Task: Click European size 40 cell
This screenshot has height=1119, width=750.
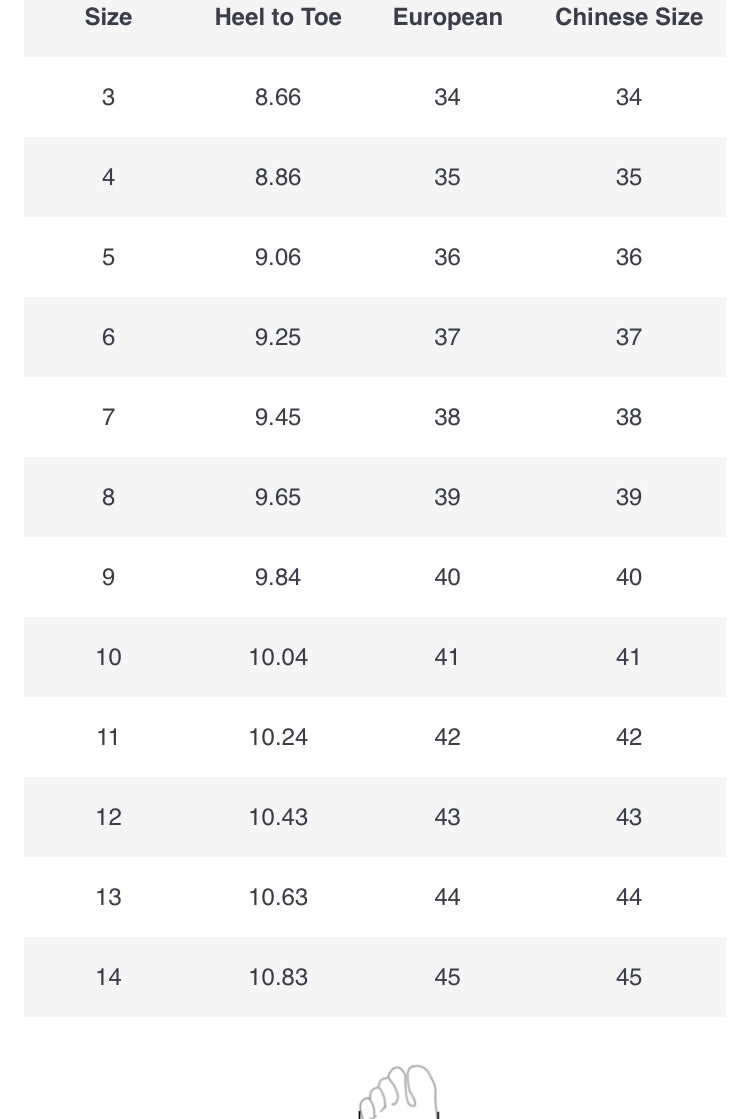Action: [x=447, y=577]
